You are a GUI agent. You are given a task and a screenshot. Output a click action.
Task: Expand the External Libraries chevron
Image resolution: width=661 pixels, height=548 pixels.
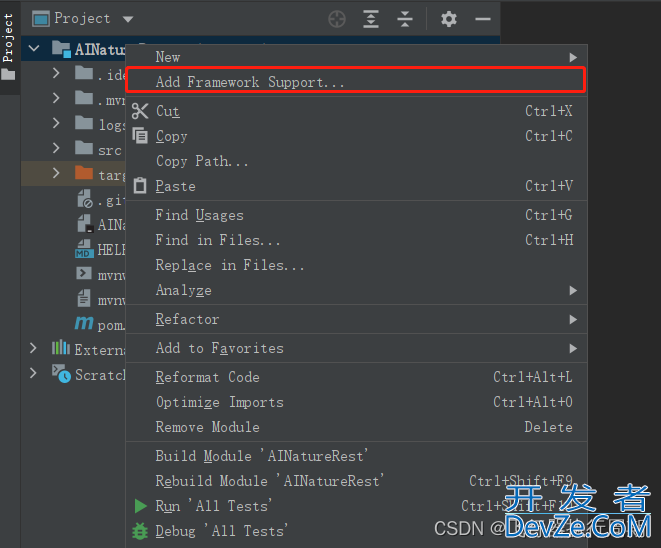click(33, 348)
